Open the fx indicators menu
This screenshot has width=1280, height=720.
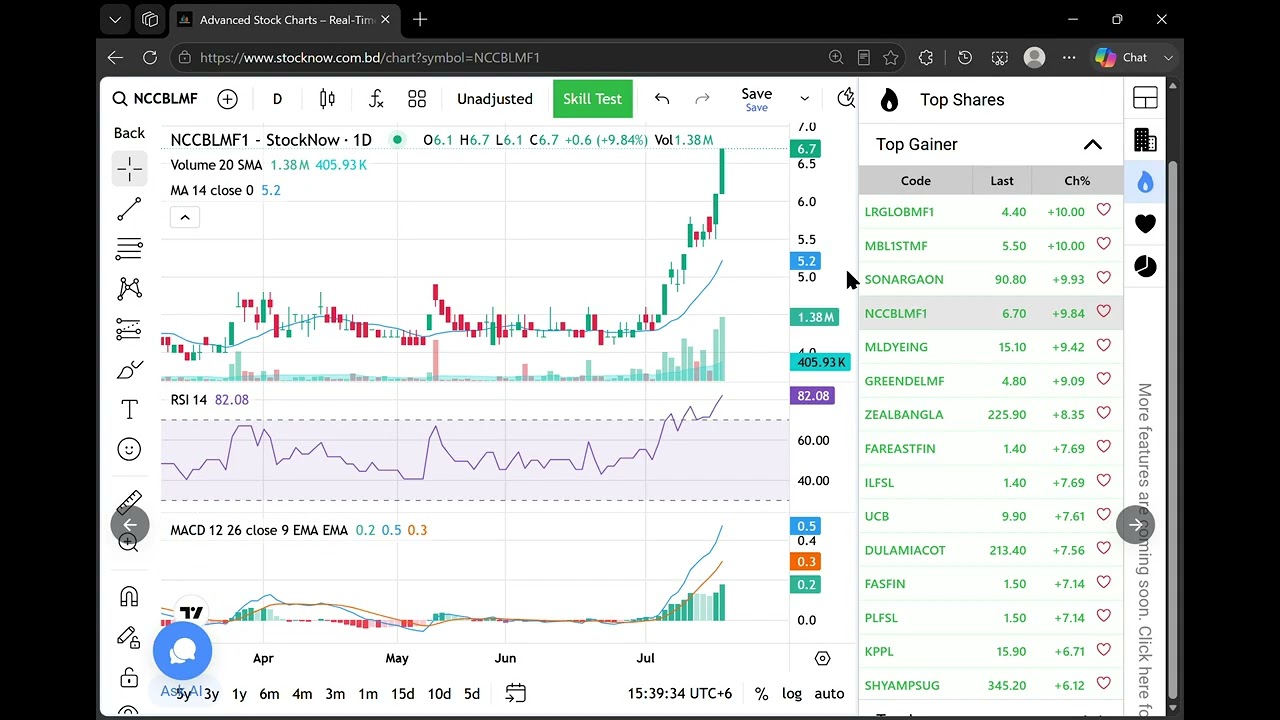[376, 99]
